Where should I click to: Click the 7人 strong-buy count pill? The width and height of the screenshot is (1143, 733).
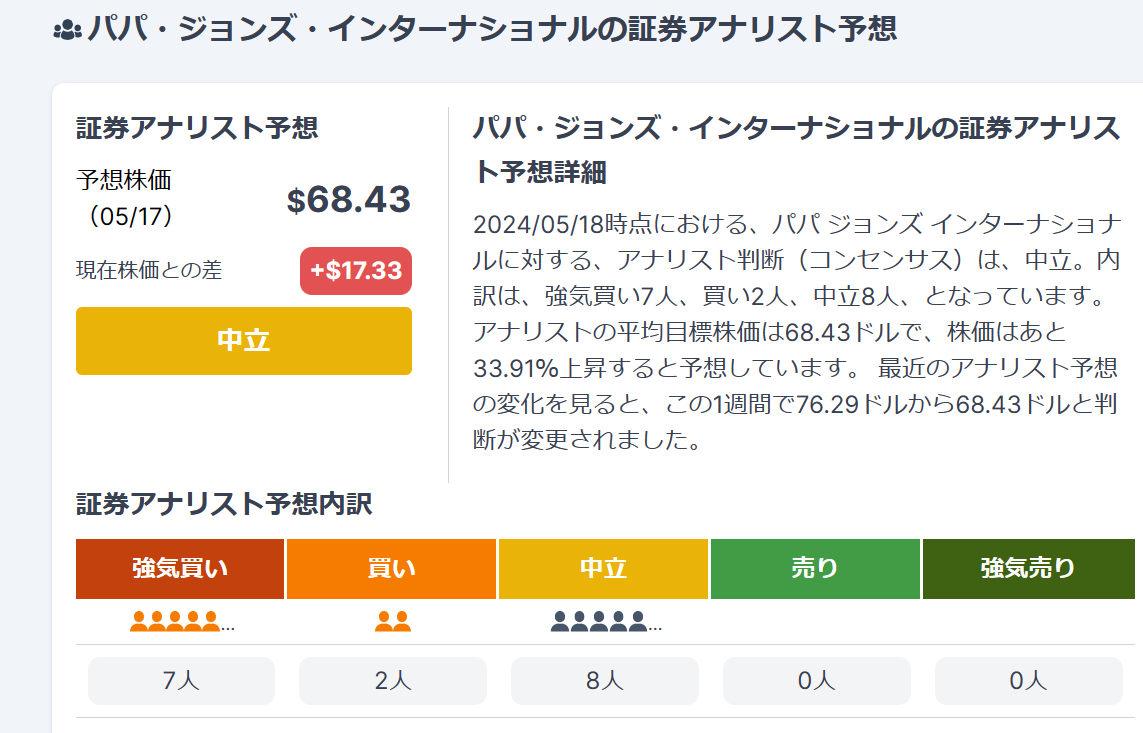click(x=182, y=681)
